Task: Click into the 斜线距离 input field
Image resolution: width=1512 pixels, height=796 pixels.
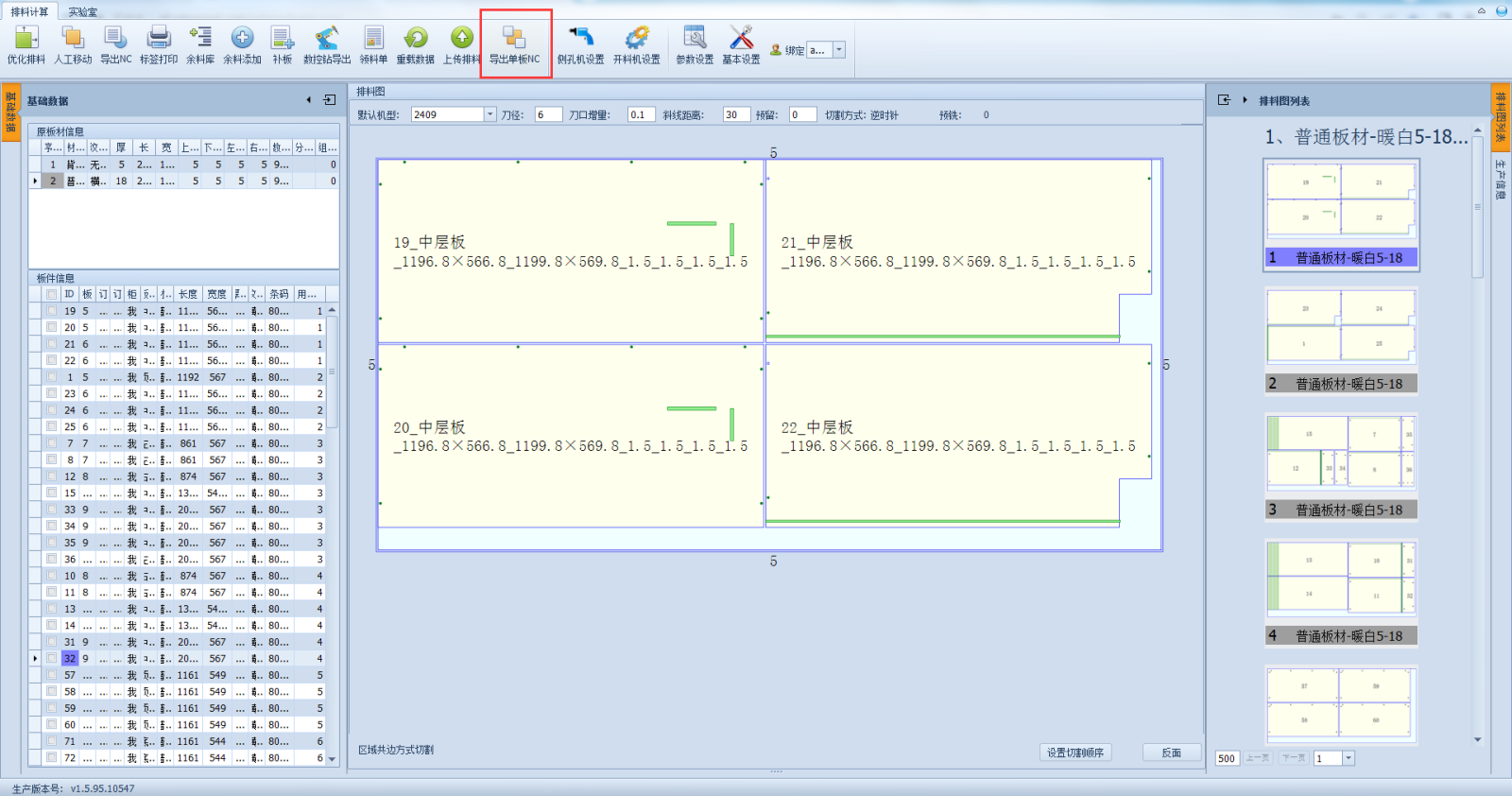Action: pos(736,114)
